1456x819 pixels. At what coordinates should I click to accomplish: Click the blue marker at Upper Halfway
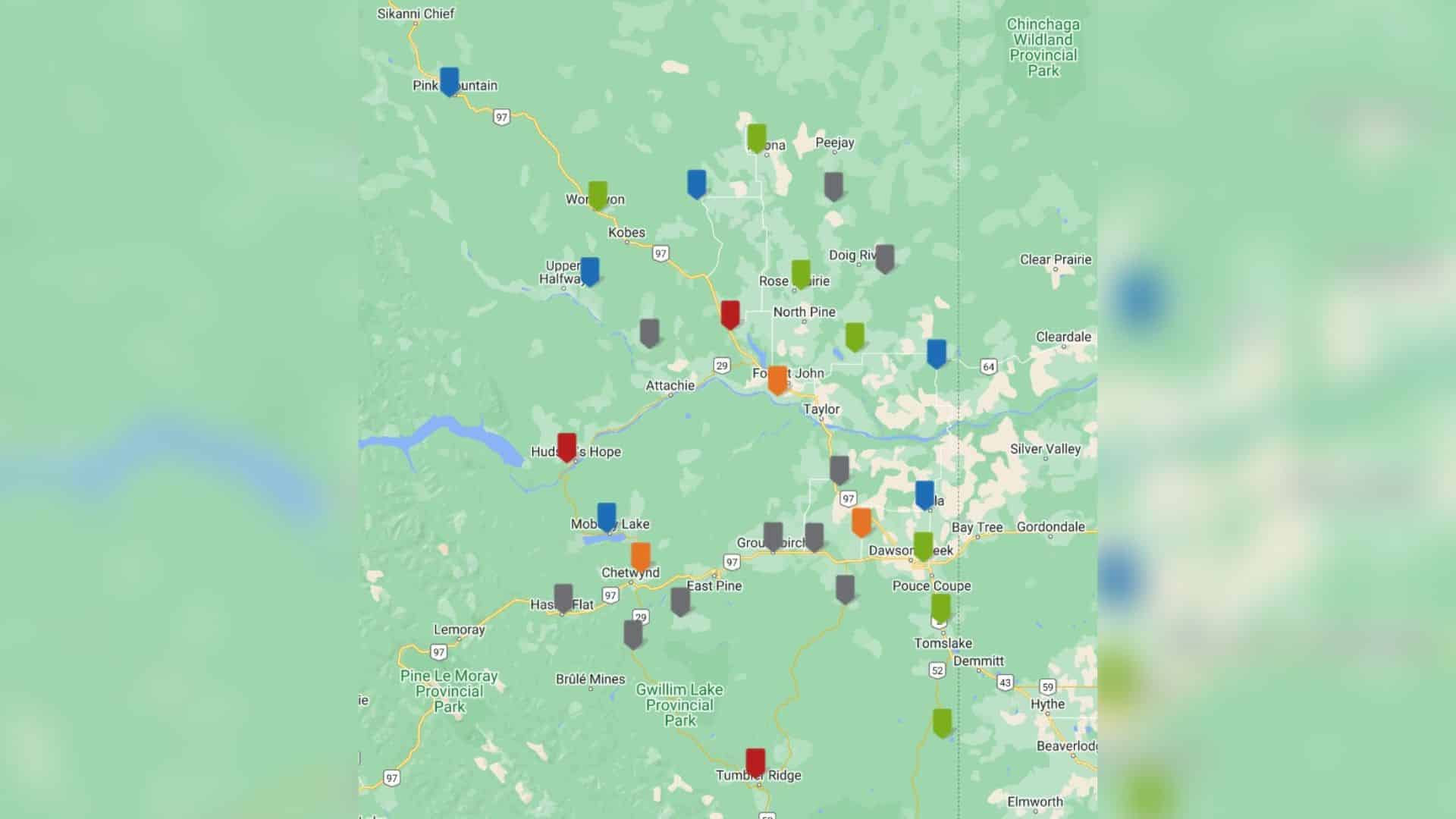click(x=589, y=271)
